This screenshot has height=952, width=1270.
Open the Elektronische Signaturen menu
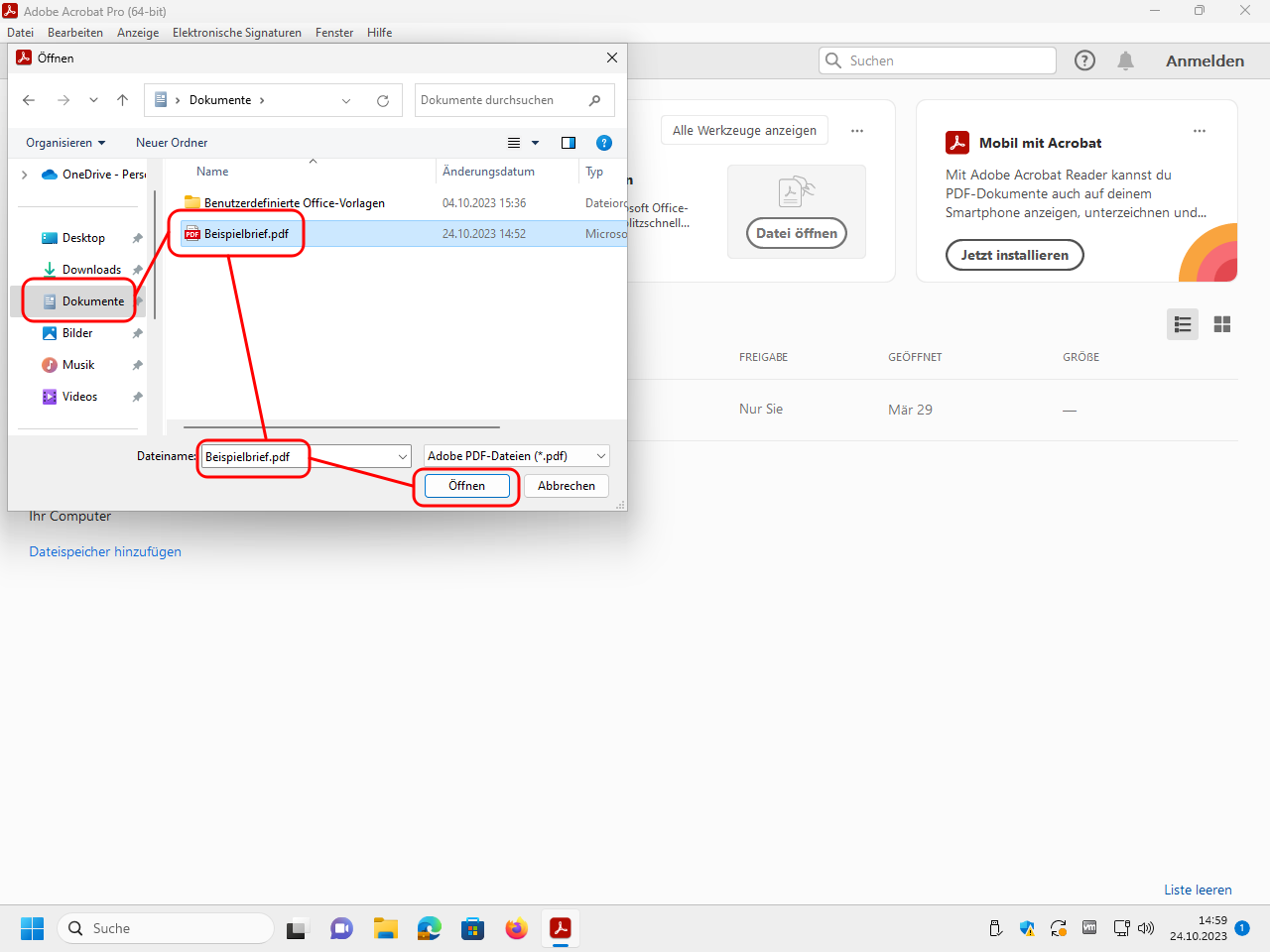pos(236,33)
